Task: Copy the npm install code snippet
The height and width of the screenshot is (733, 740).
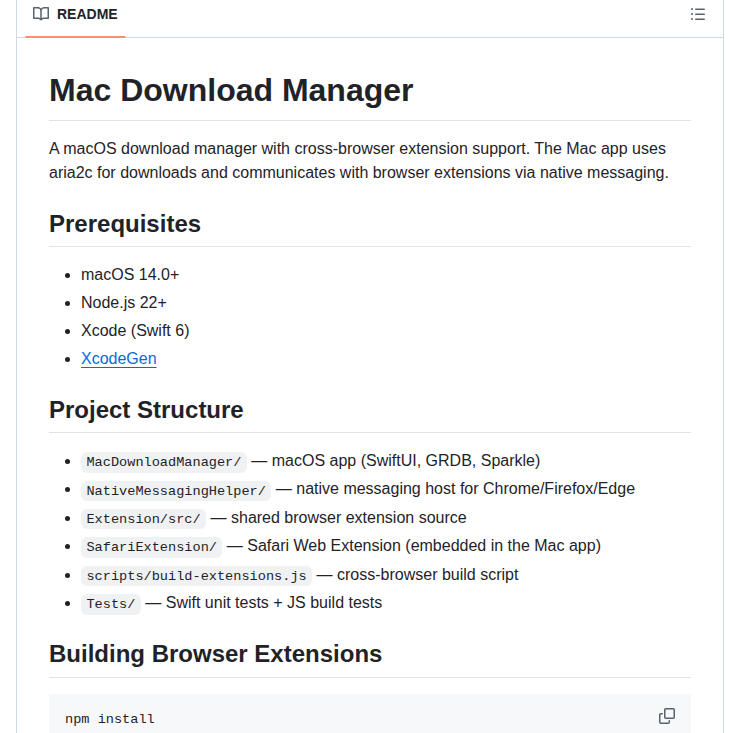Action: point(666,716)
